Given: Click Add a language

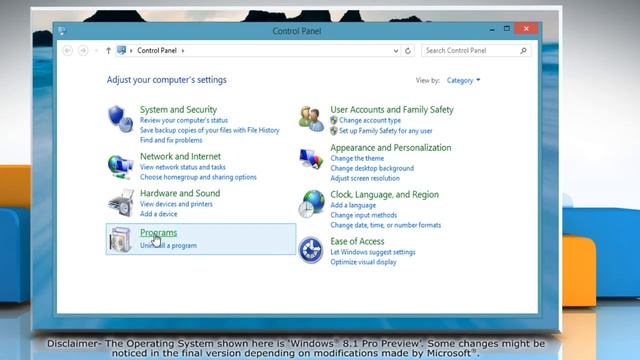Looking at the screenshot, I should coord(353,205).
